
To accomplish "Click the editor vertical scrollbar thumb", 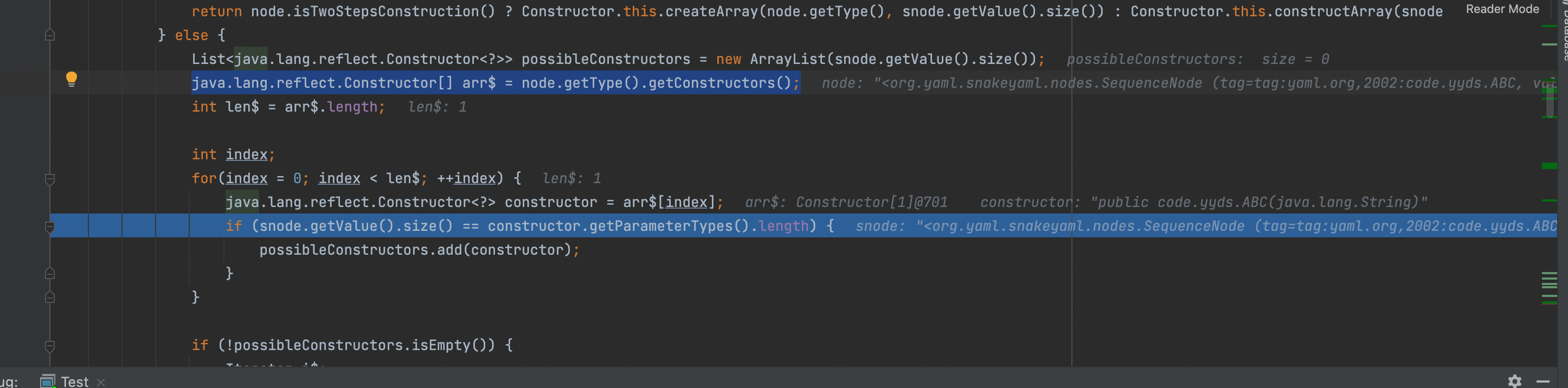I will [x=1549, y=100].
